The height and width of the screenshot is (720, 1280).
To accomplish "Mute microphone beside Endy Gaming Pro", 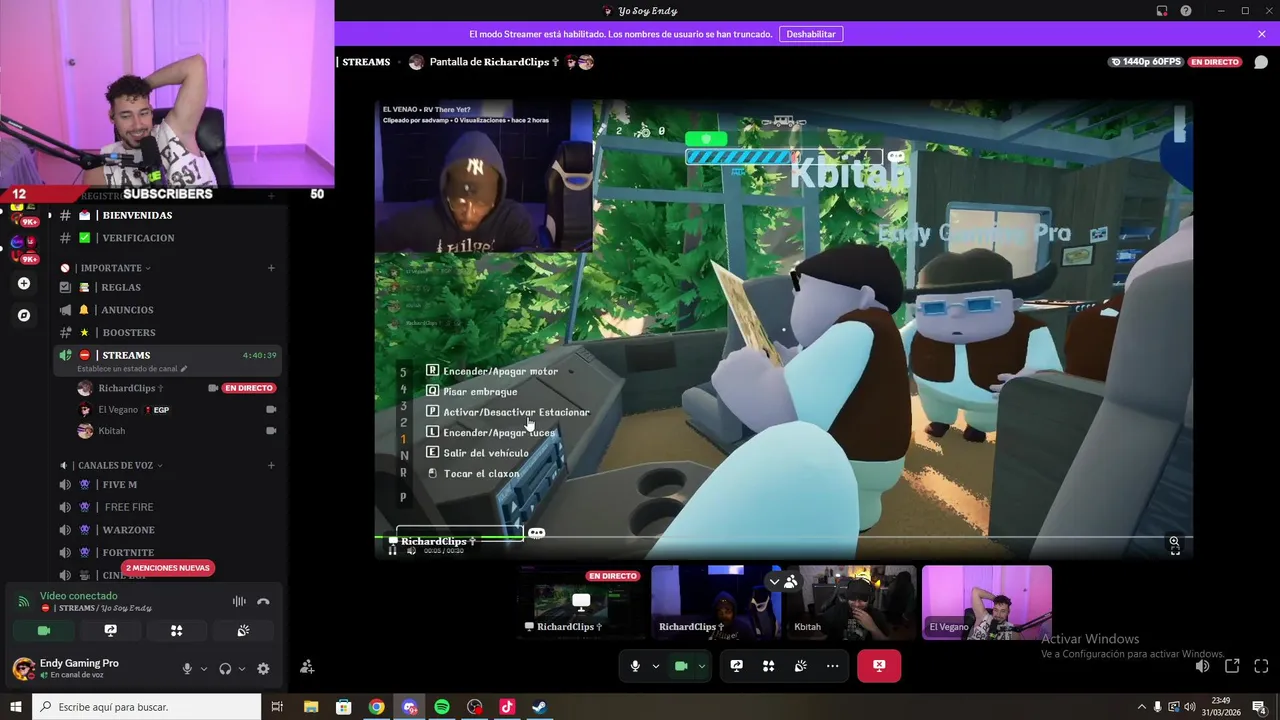I will 187,669.
